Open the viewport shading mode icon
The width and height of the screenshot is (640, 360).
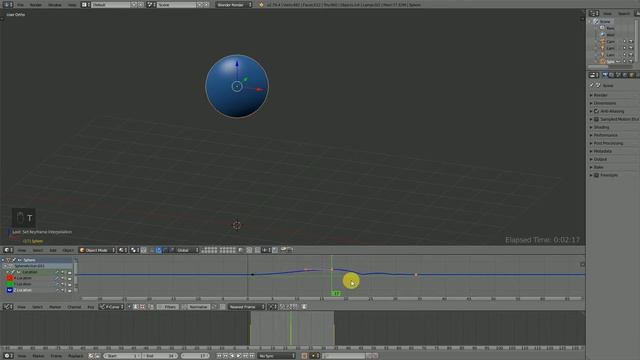tap(122, 250)
